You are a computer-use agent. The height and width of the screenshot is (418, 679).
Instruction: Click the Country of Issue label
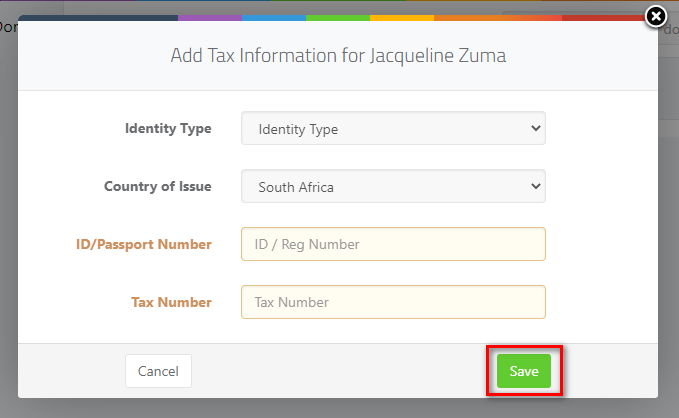pyautogui.click(x=158, y=186)
